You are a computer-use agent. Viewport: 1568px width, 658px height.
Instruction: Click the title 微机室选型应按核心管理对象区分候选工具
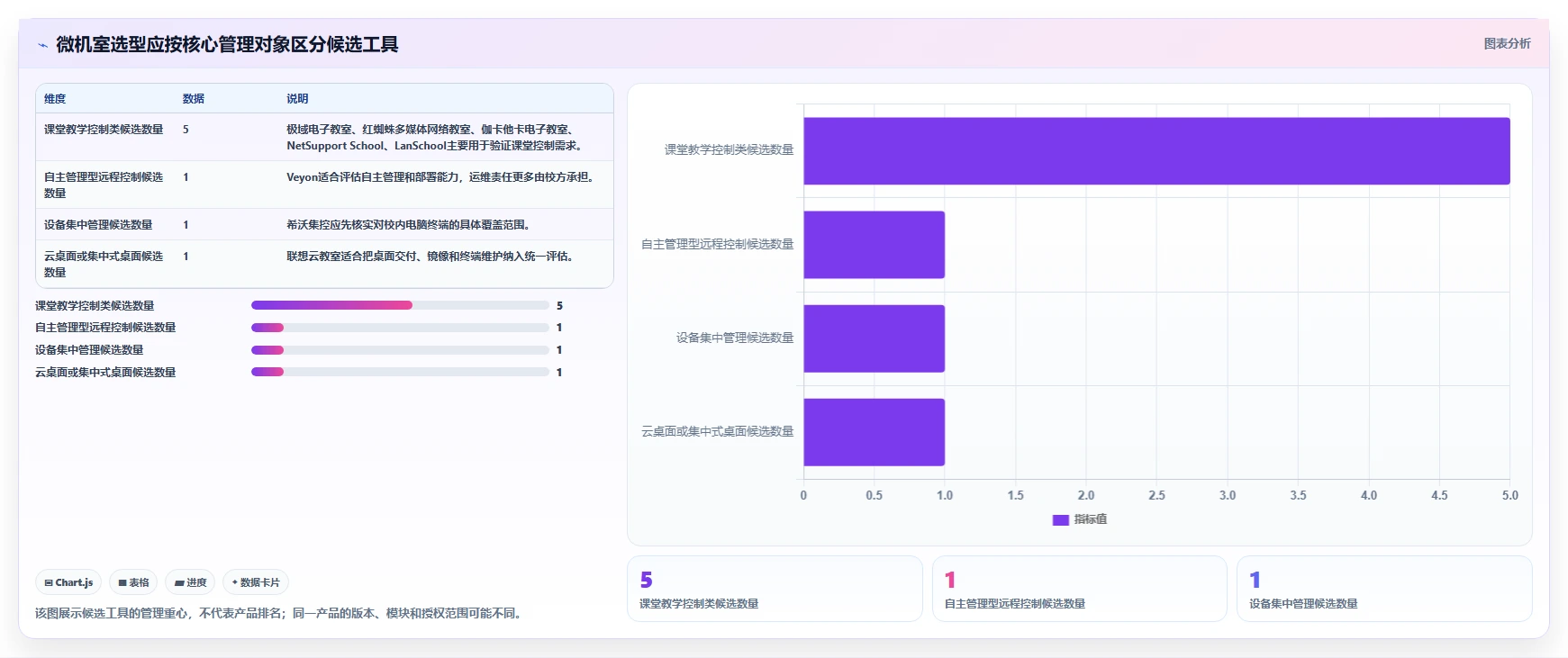227,44
